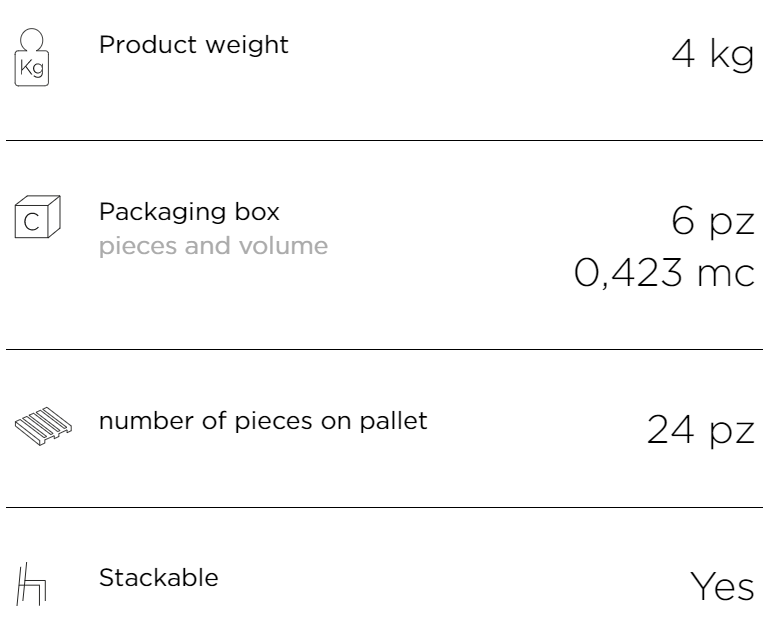The height and width of the screenshot is (644, 775).
Task: Click the Packaging box label
Action: coord(189,213)
